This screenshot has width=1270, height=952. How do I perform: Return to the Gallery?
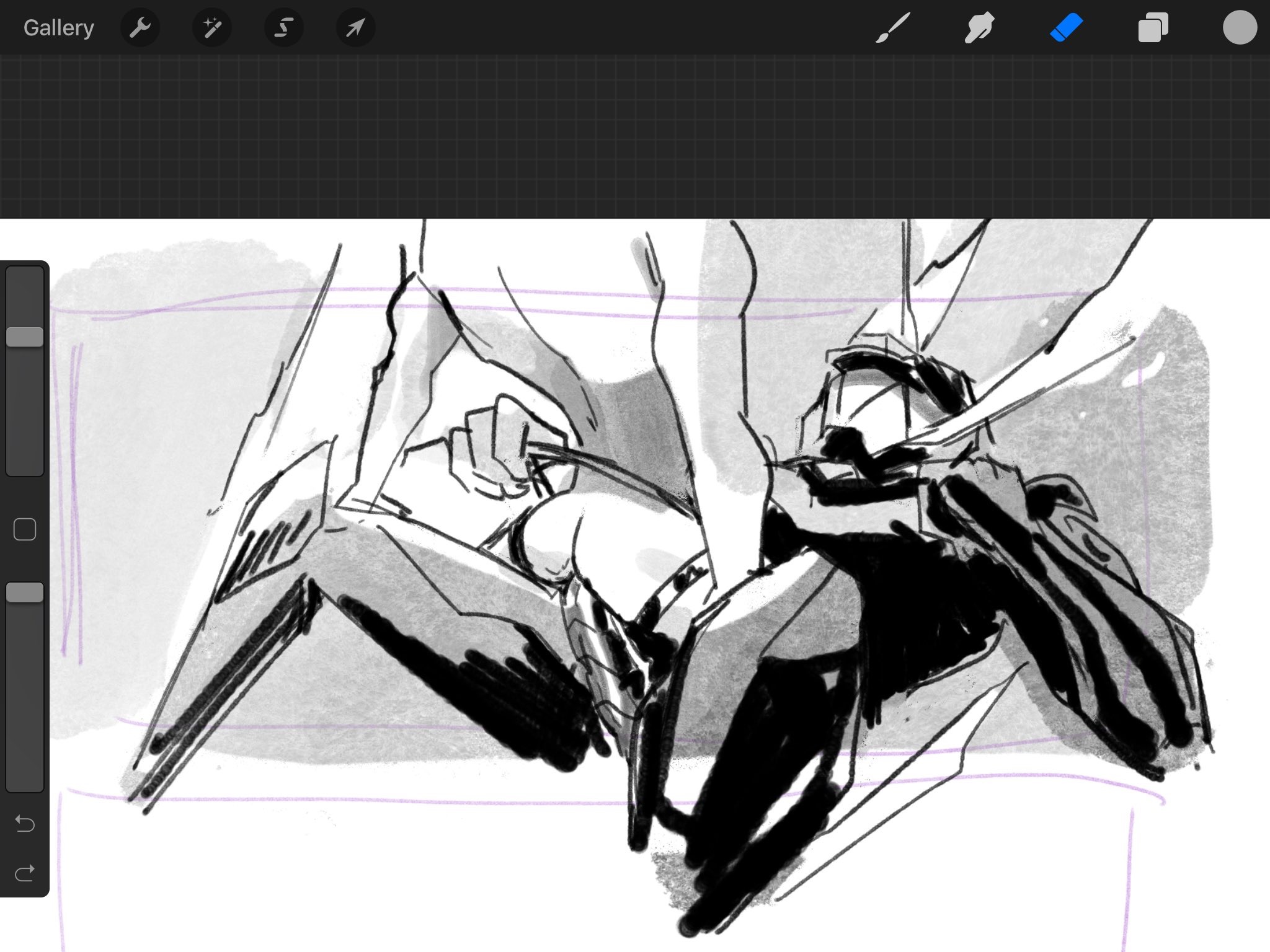[x=58, y=28]
